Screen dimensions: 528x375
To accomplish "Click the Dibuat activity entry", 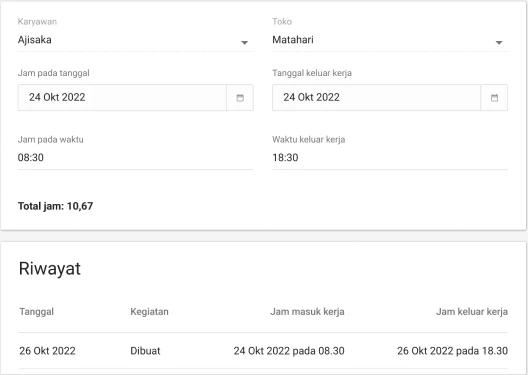I will coord(145,351).
